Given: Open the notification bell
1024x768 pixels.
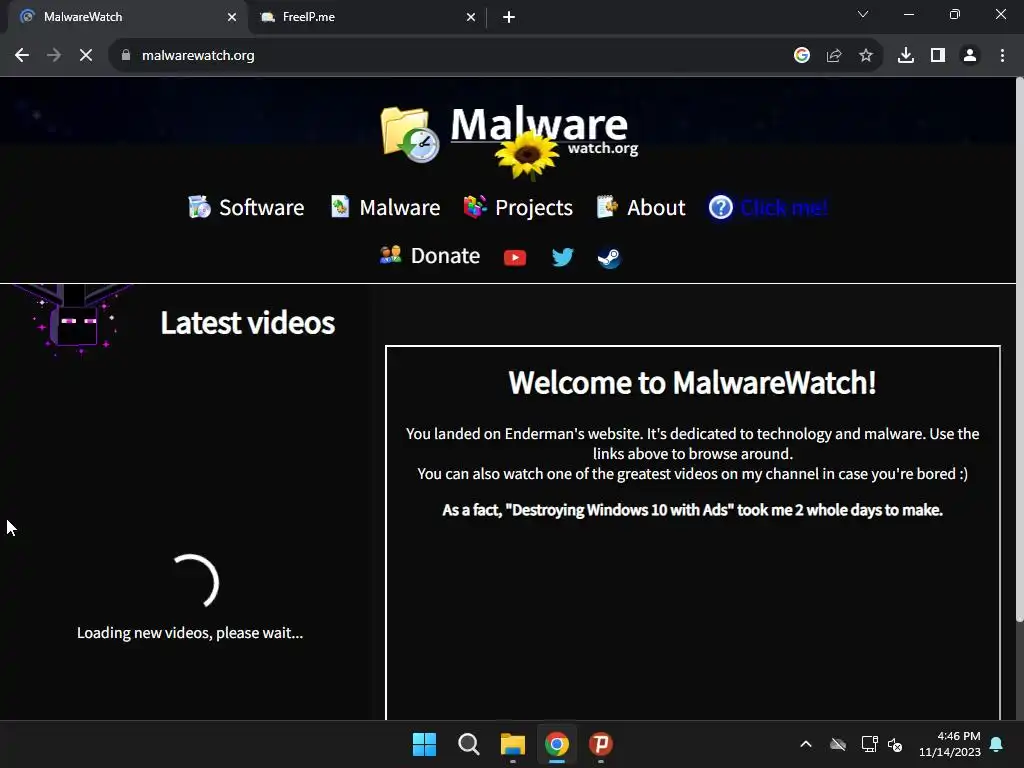Looking at the screenshot, I should point(997,744).
